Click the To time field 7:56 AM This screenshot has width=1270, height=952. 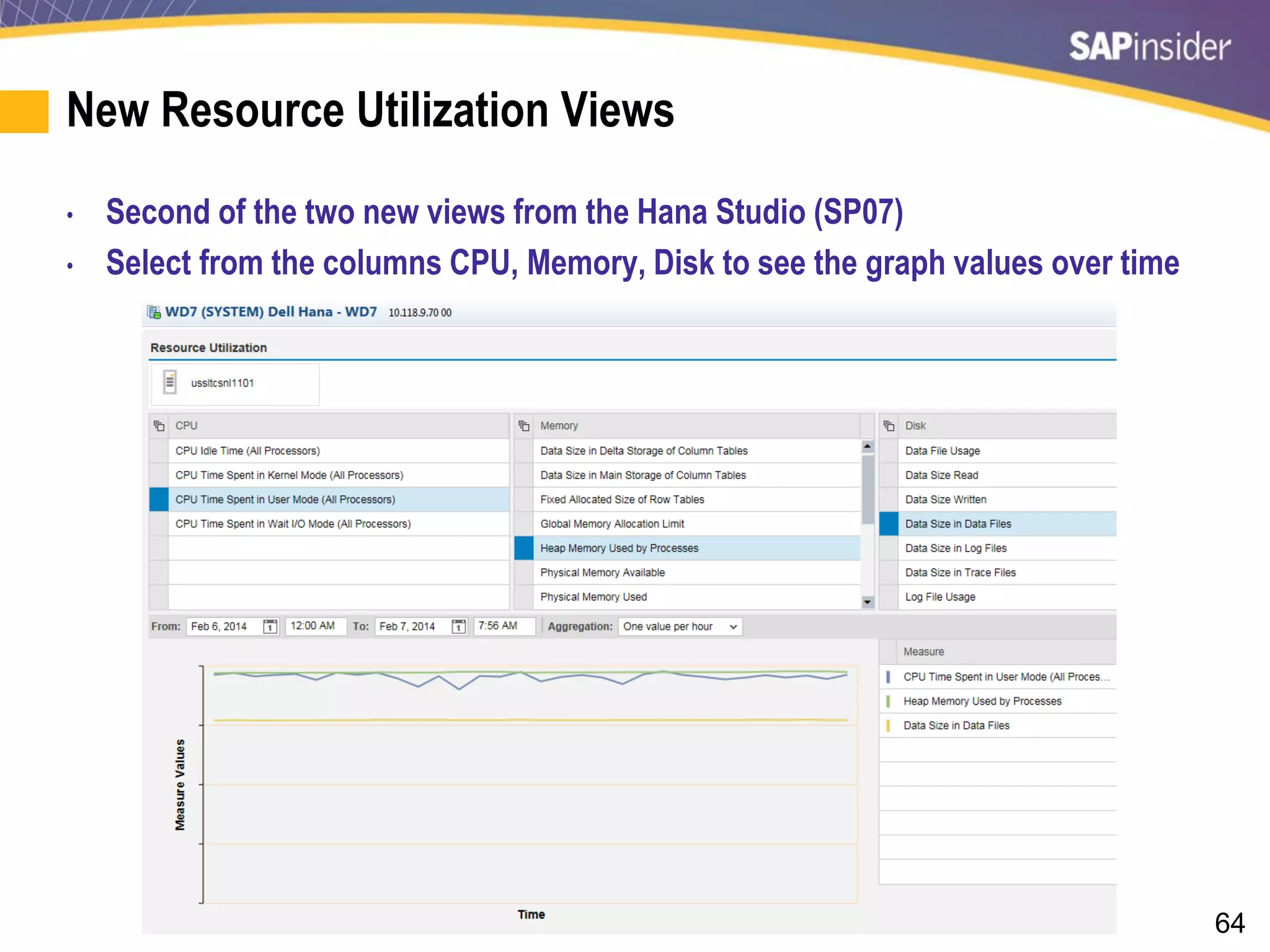[x=504, y=626]
